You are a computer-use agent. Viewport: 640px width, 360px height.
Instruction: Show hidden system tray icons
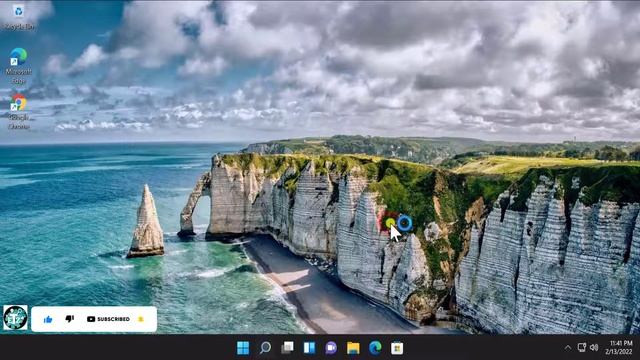coord(568,348)
